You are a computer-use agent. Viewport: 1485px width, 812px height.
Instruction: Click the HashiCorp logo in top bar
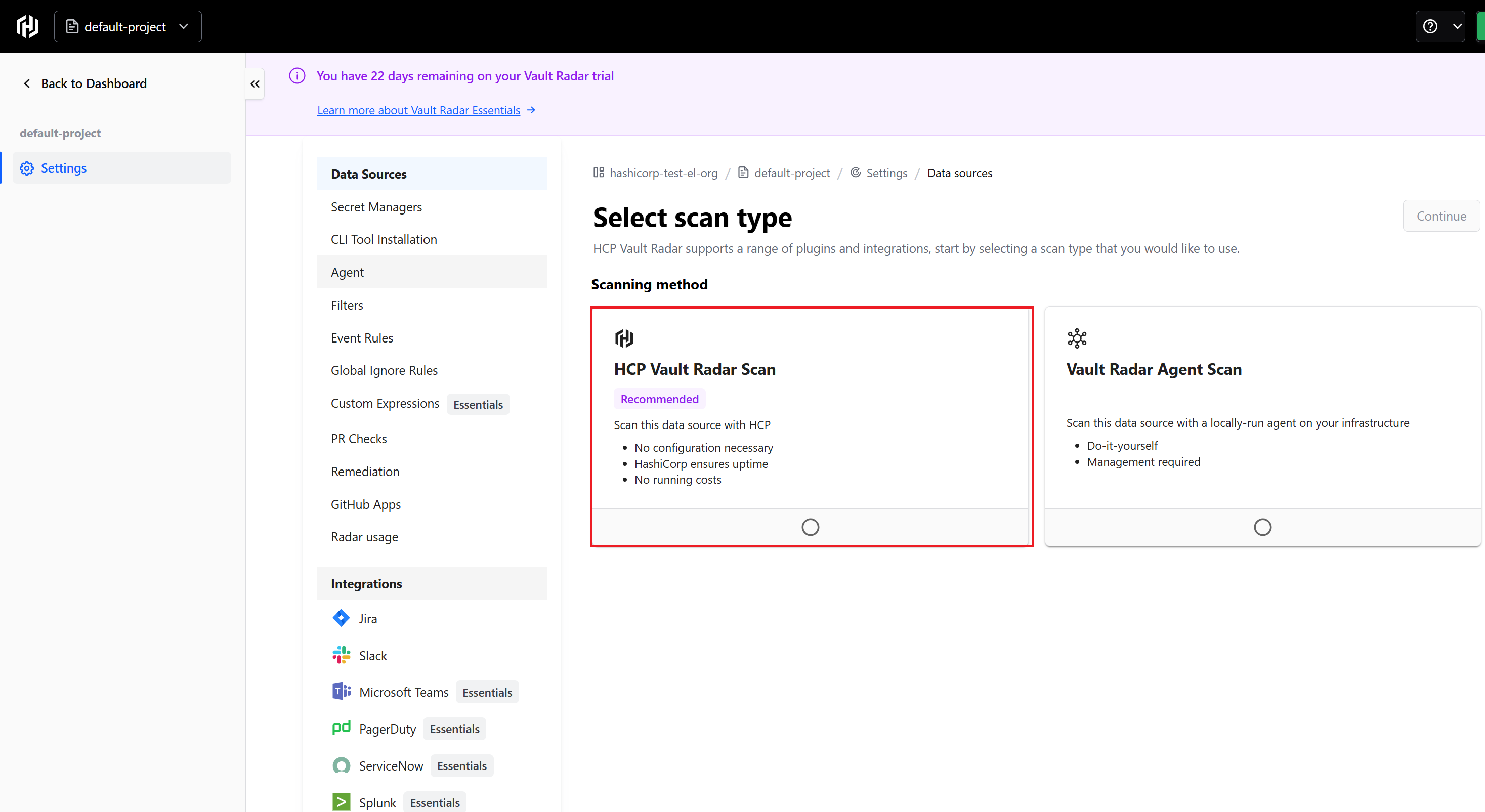coord(27,26)
